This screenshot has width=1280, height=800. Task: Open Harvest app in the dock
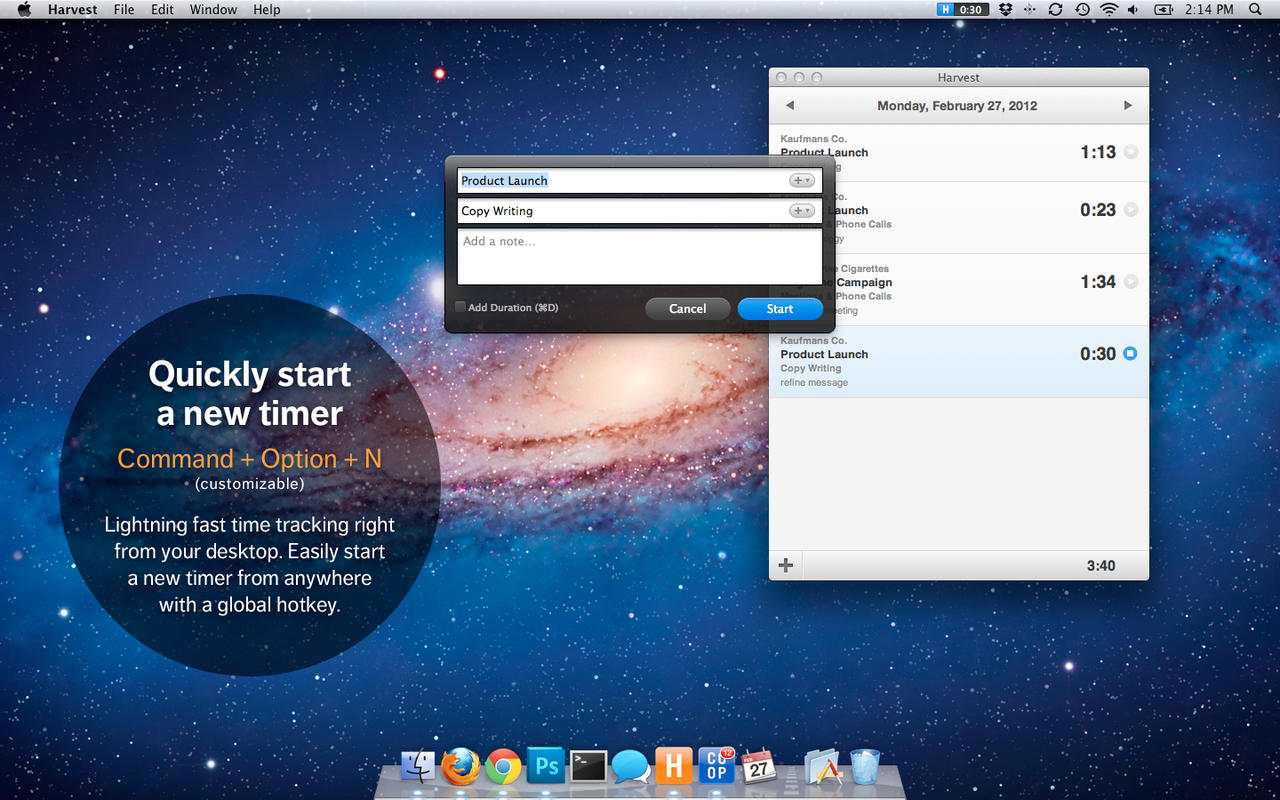[674, 767]
